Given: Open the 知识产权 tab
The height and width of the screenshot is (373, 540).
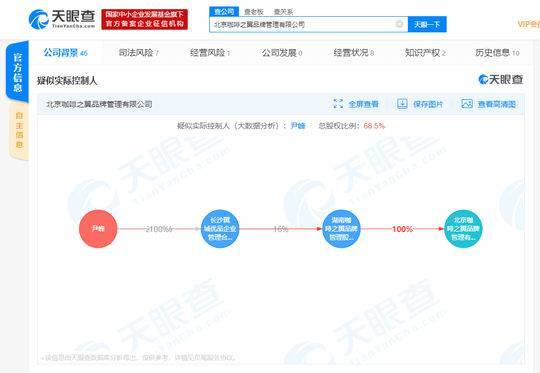Looking at the screenshot, I should click(425, 53).
